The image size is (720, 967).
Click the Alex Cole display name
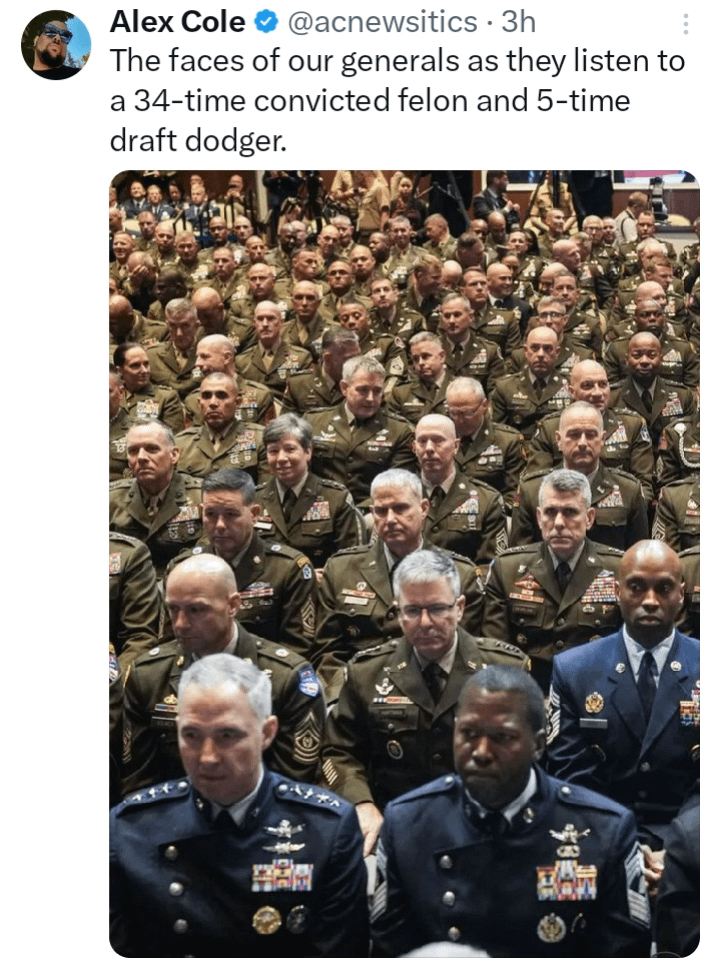tap(178, 23)
